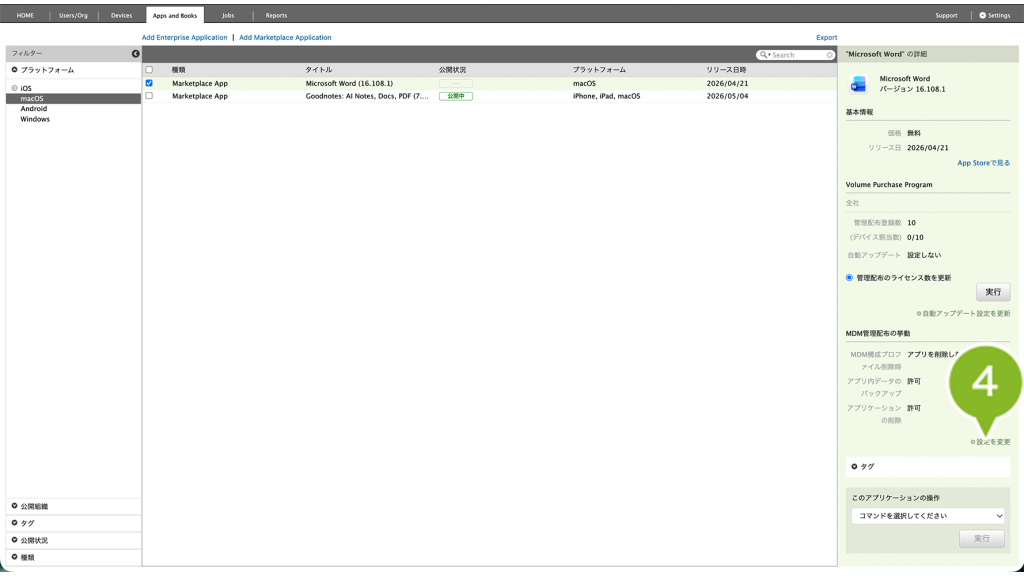Toggle the select-all checkbox in the table header
This screenshot has height=576, width=1024.
pyautogui.click(x=149, y=70)
